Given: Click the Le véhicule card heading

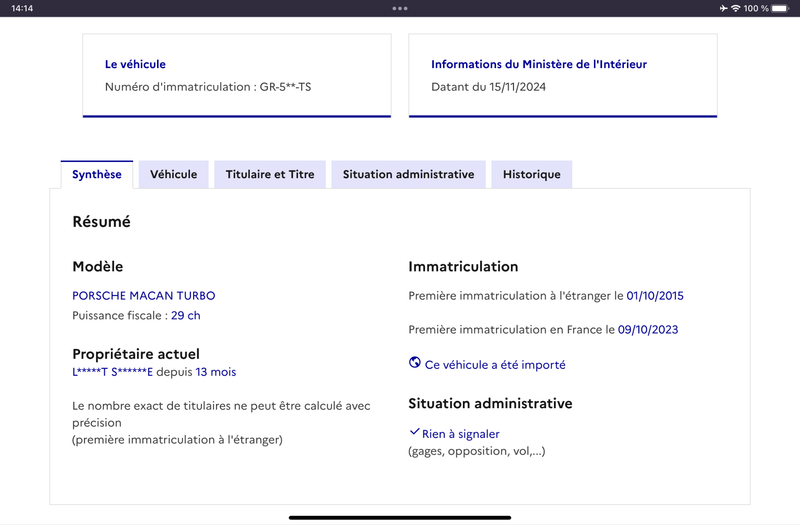Looking at the screenshot, I should tap(135, 64).
